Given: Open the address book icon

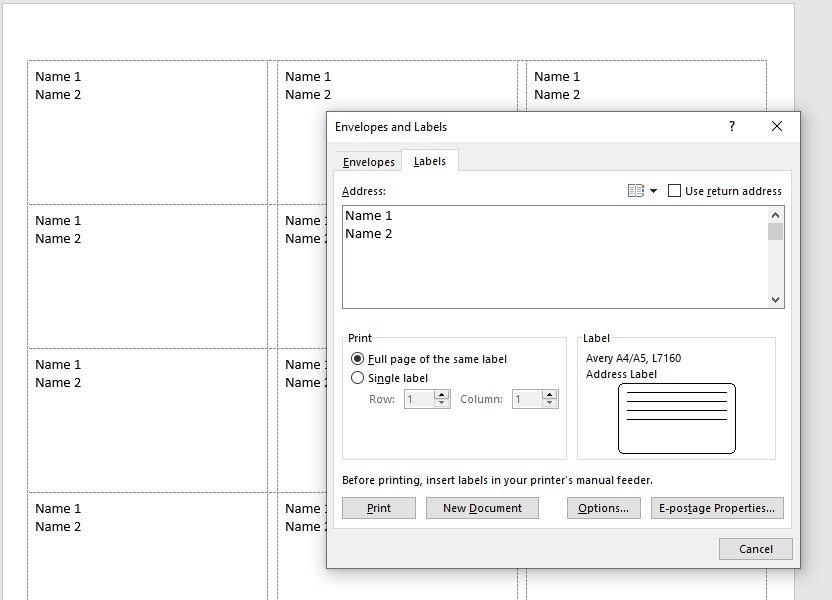Looking at the screenshot, I should 635,190.
